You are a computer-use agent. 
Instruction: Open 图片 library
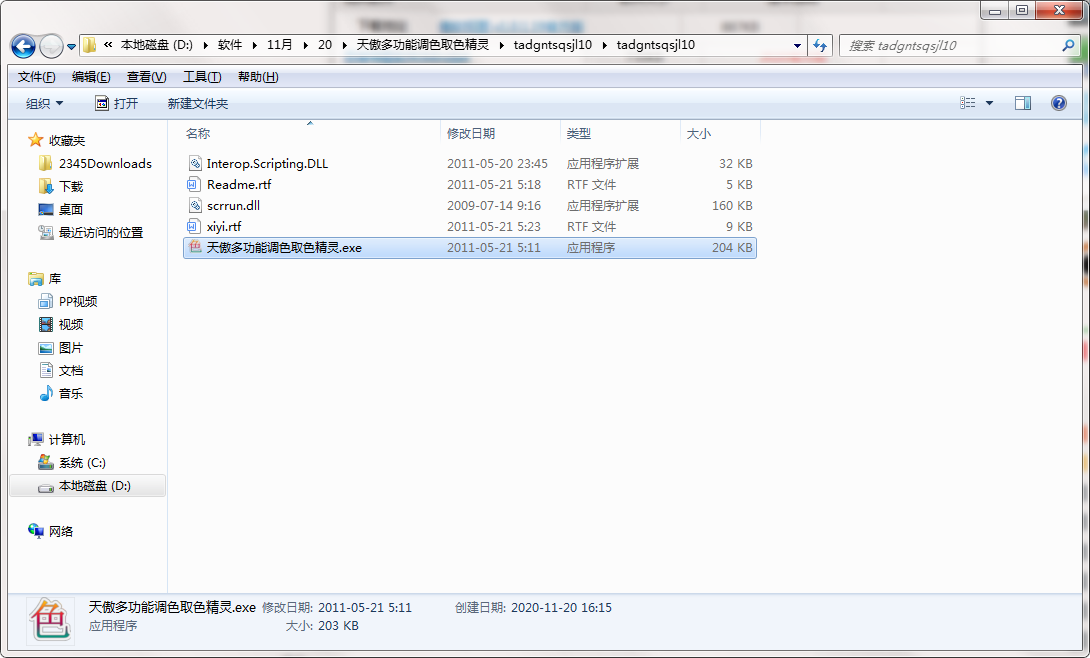tap(71, 347)
